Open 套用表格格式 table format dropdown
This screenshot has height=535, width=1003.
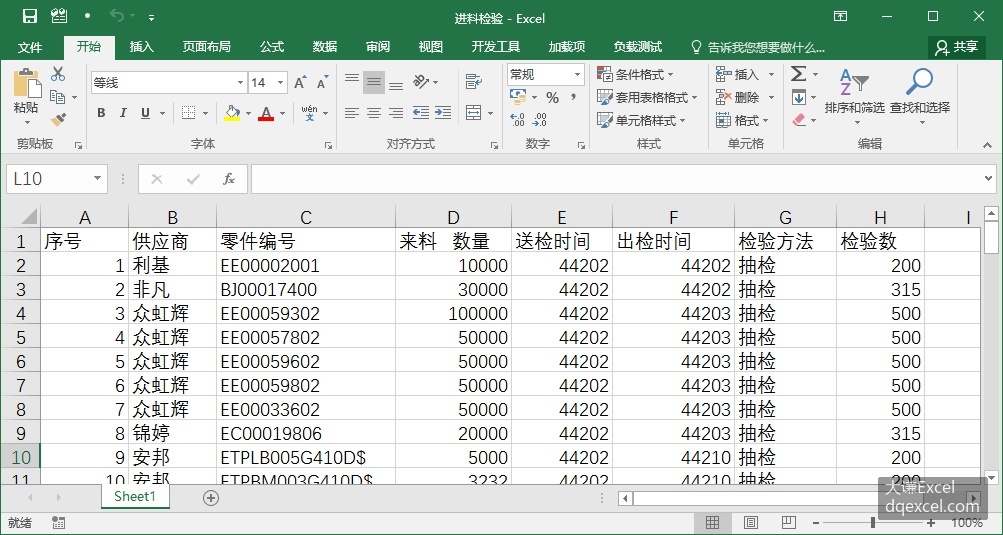point(647,97)
